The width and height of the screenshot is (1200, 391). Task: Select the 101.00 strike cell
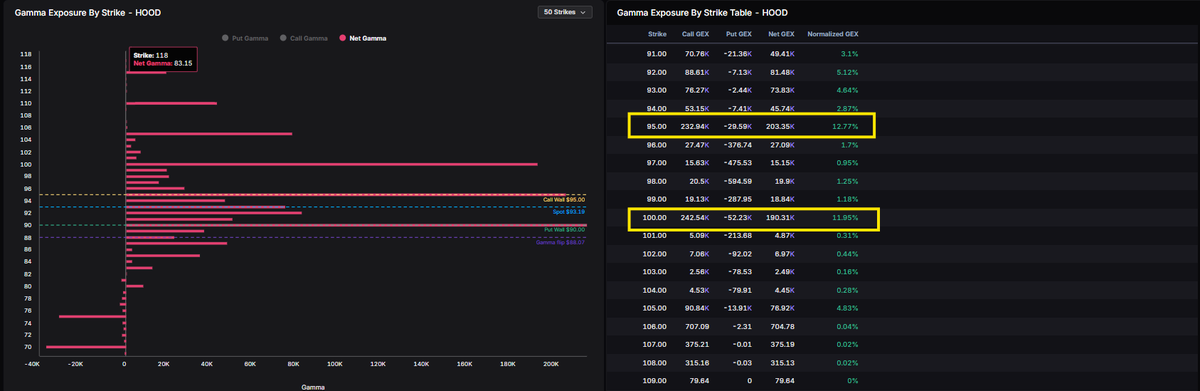tap(655, 235)
